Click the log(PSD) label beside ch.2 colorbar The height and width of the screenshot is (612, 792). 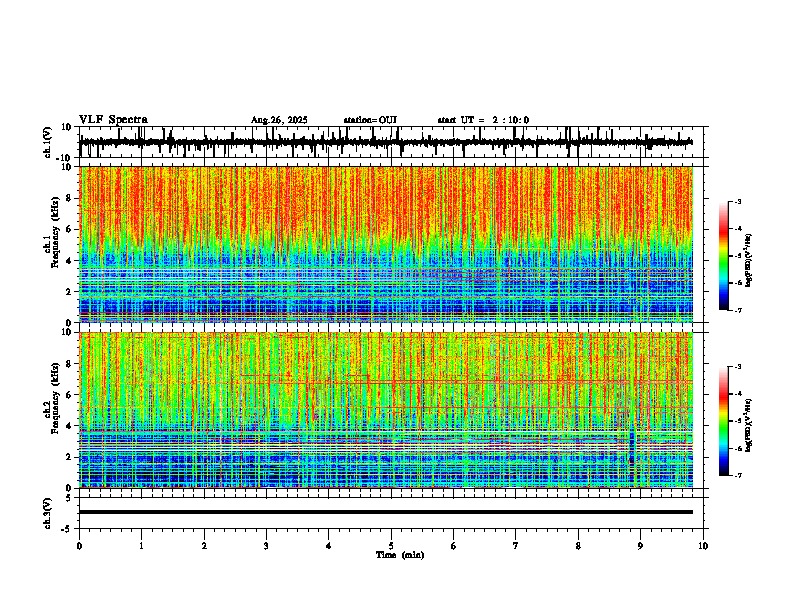(x=749, y=425)
